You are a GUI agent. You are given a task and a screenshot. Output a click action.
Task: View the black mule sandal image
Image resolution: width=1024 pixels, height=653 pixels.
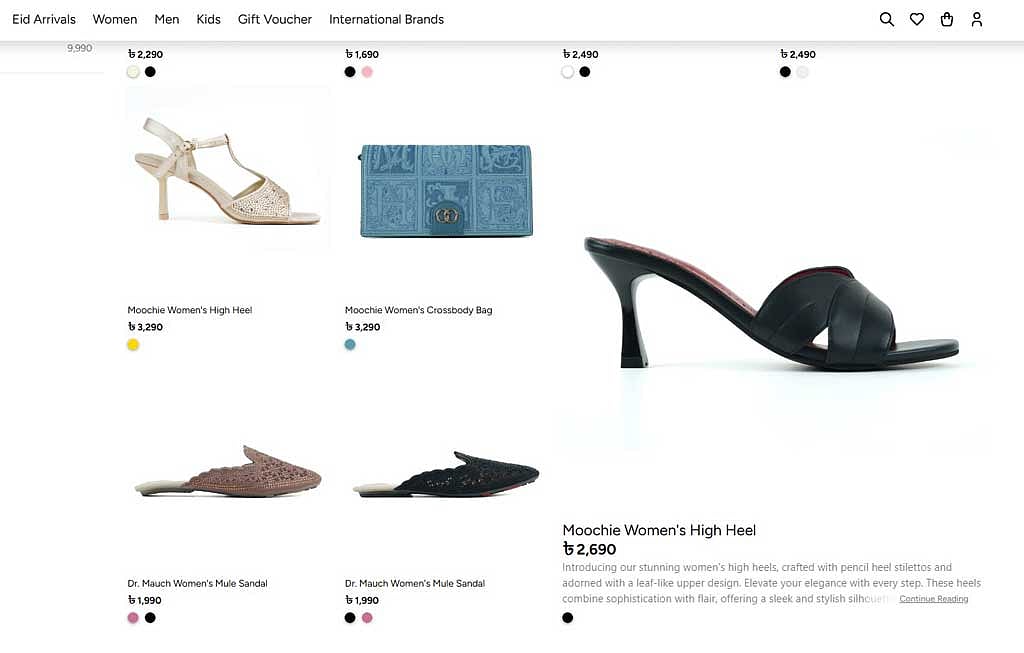point(446,474)
